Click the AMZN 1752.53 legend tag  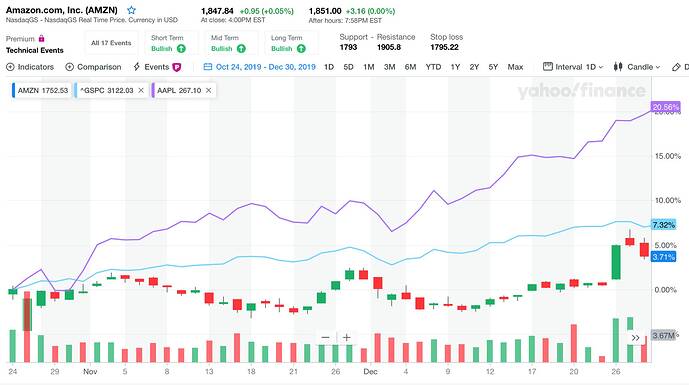tap(42, 90)
